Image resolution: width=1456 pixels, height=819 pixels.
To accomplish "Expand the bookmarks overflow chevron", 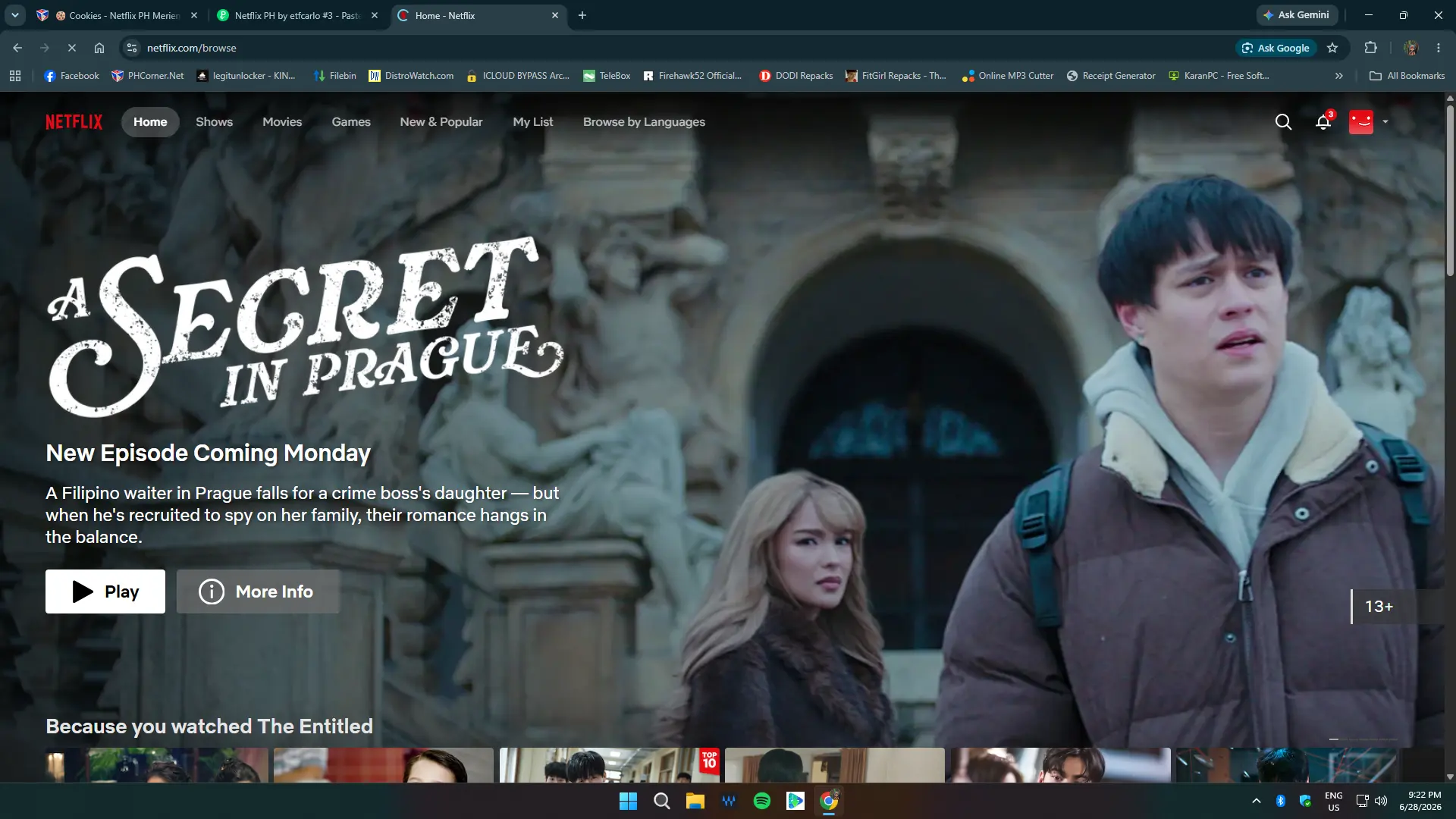I will [1339, 76].
